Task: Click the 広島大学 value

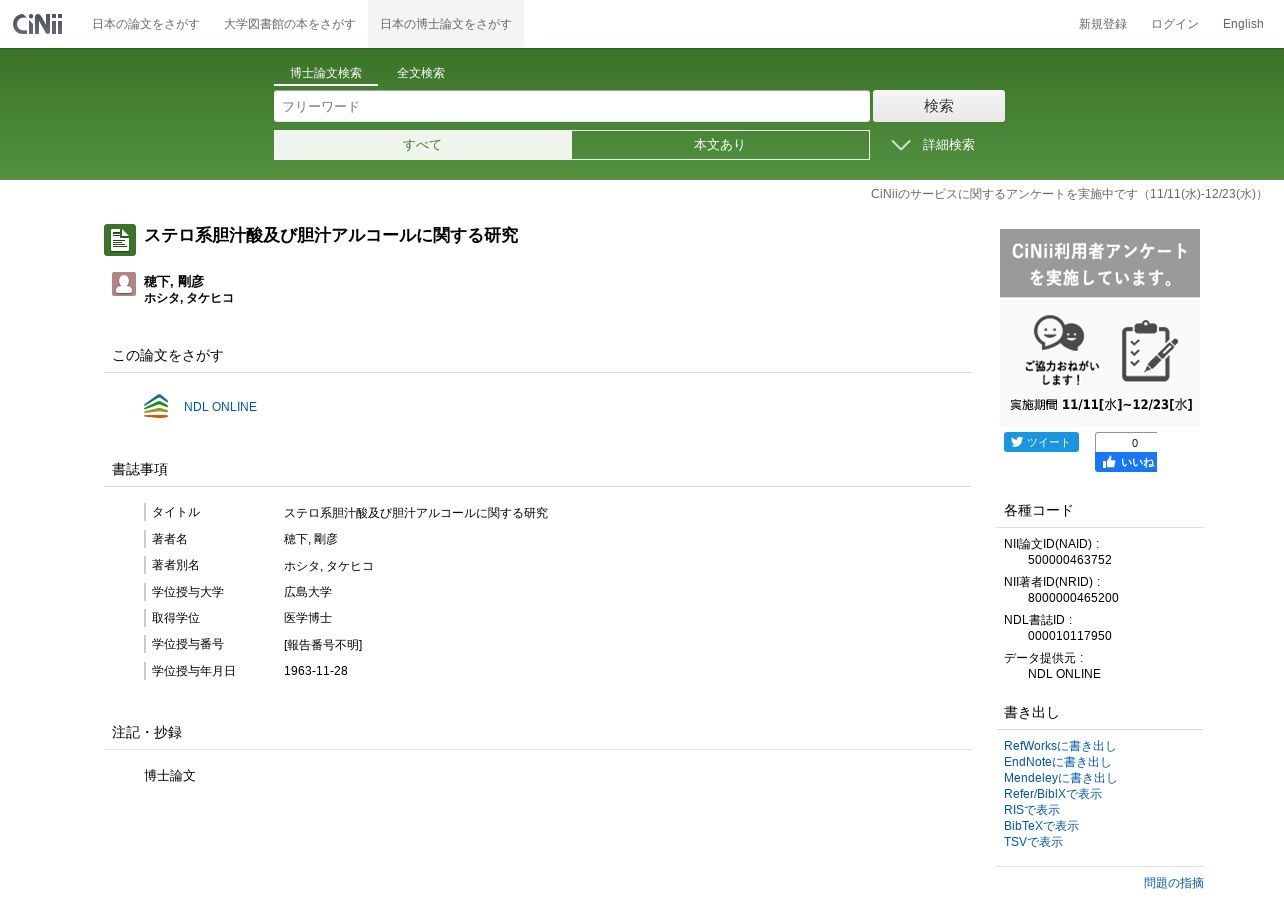Action: coord(308,592)
